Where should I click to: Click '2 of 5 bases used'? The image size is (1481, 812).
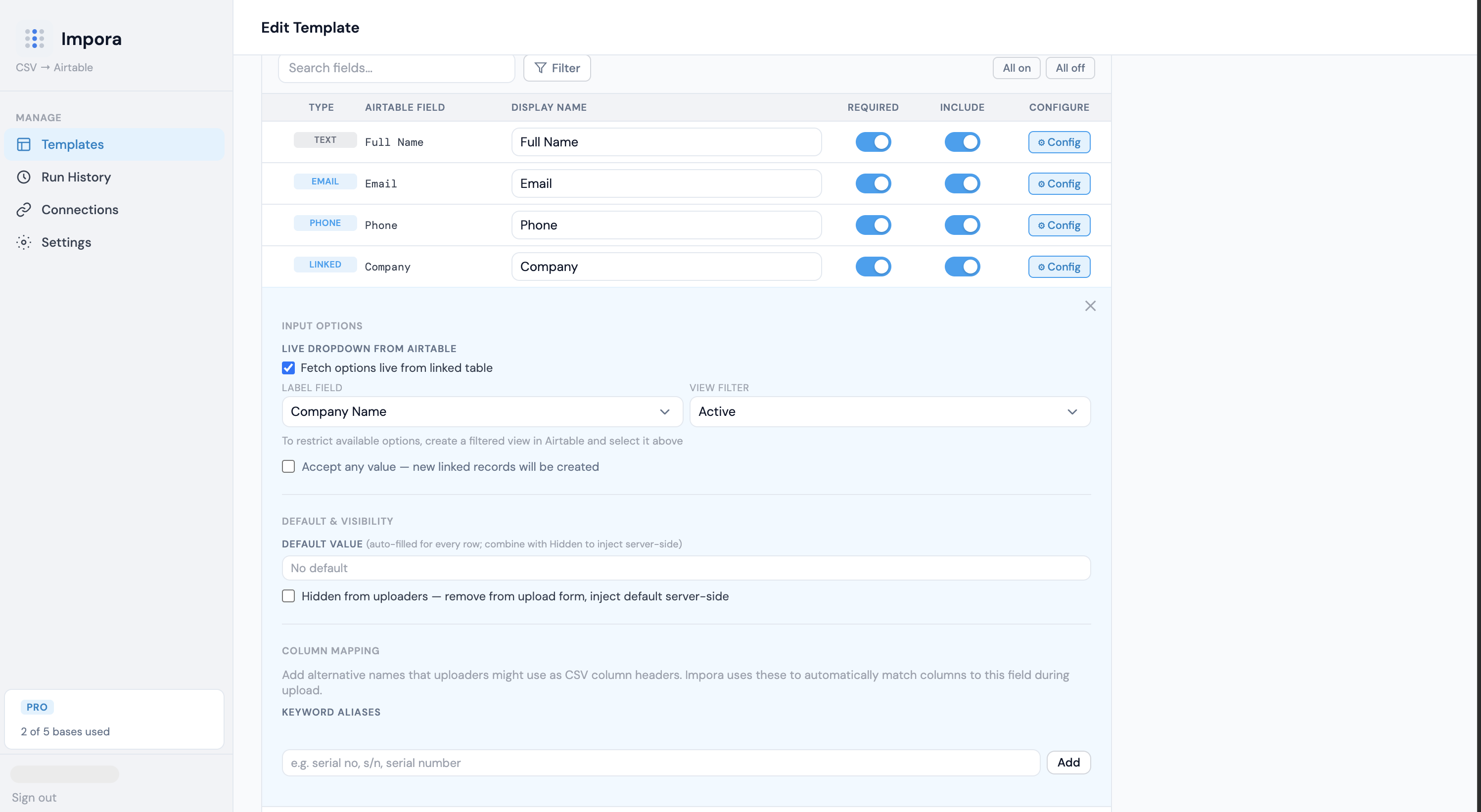click(65, 731)
